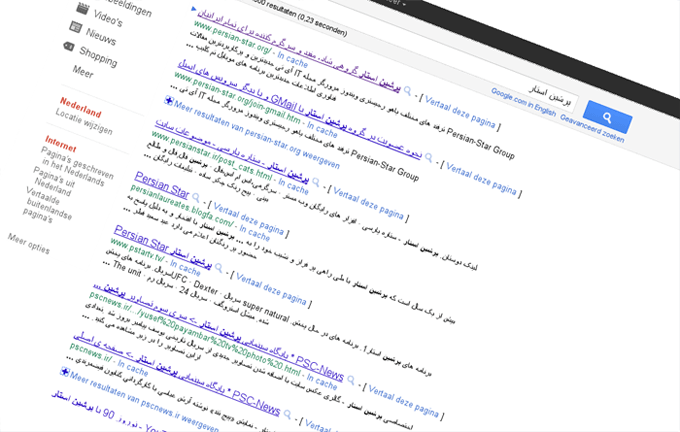Click Vertaal deze pagina for first PSC-News result
The image size is (680, 432).
(x=403, y=402)
